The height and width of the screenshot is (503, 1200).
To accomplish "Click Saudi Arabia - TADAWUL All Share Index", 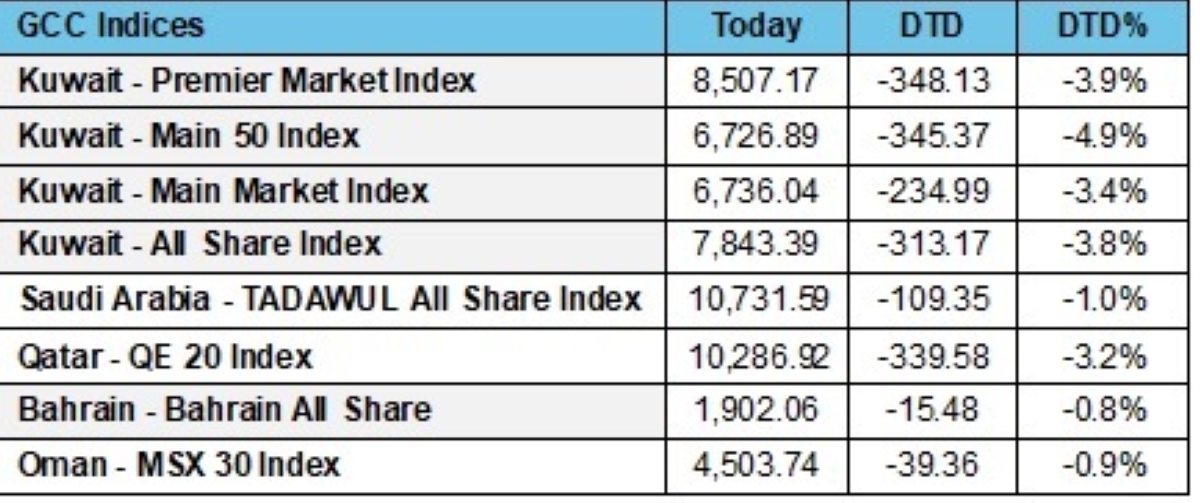I will click(x=329, y=299).
